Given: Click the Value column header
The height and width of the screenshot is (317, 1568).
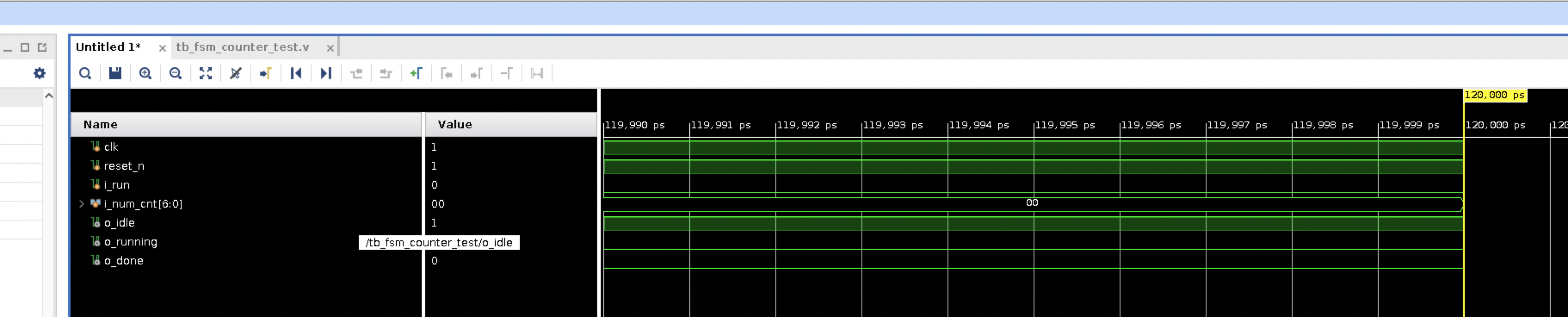Looking at the screenshot, I should pos(511,124).
